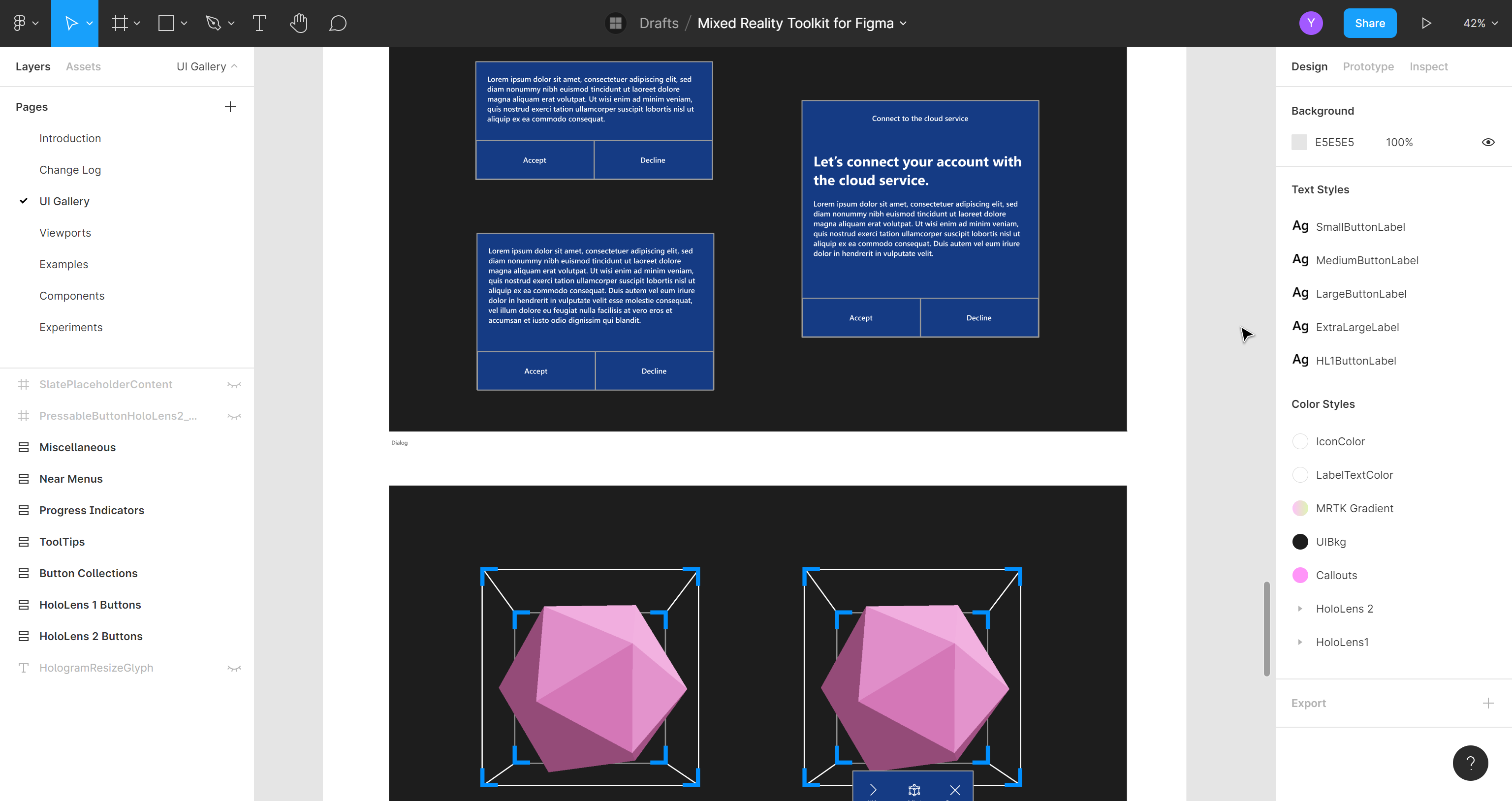Expand the HoloLens 2 color group

[1300, 608]
